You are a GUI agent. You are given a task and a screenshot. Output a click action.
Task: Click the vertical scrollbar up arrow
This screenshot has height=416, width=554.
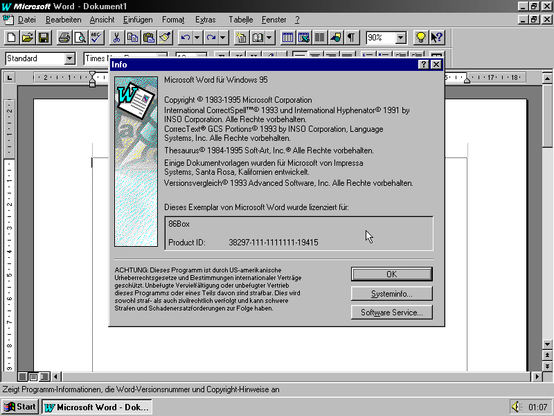tap(547, 78)
